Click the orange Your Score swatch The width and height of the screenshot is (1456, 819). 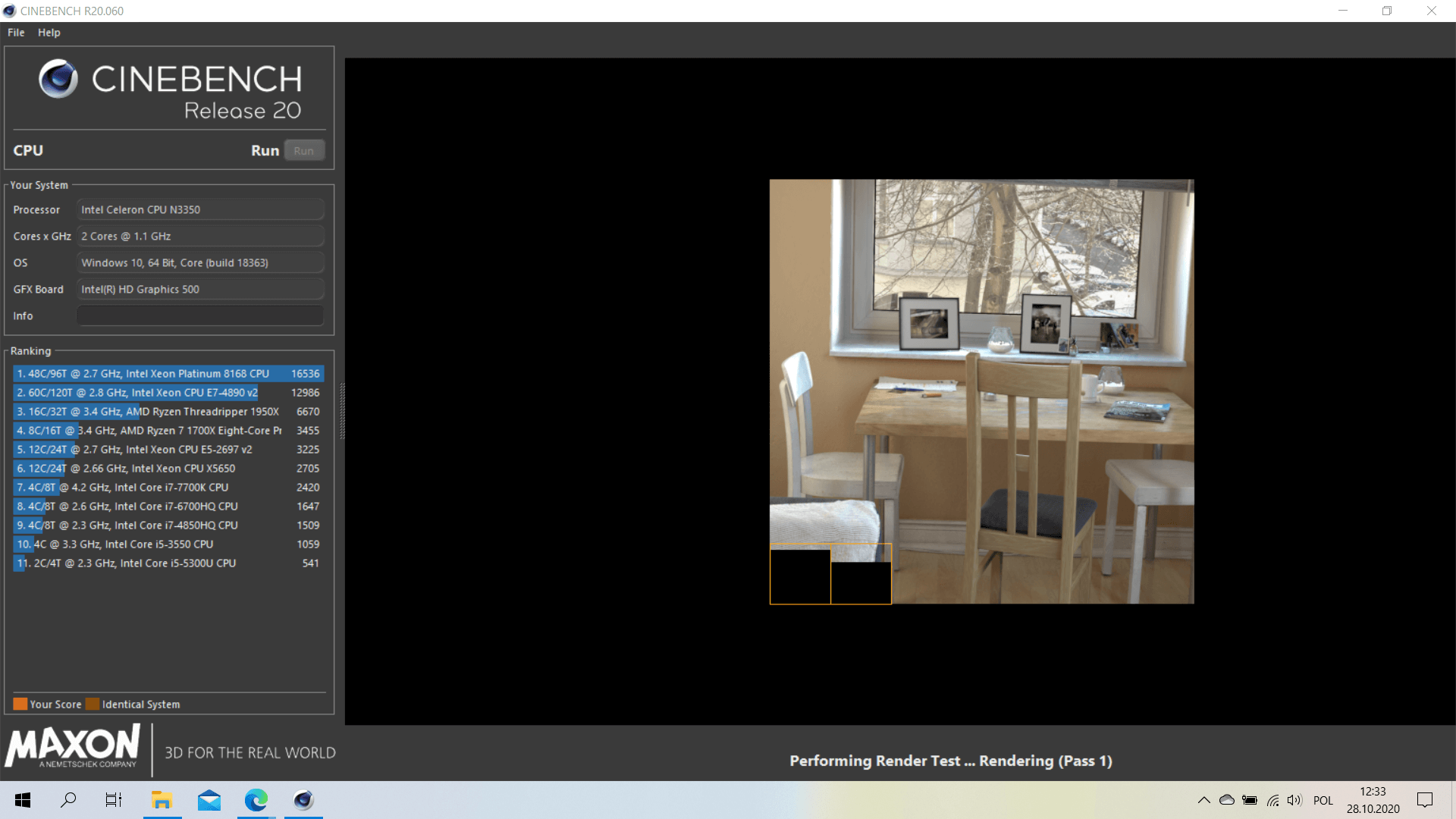20,704
